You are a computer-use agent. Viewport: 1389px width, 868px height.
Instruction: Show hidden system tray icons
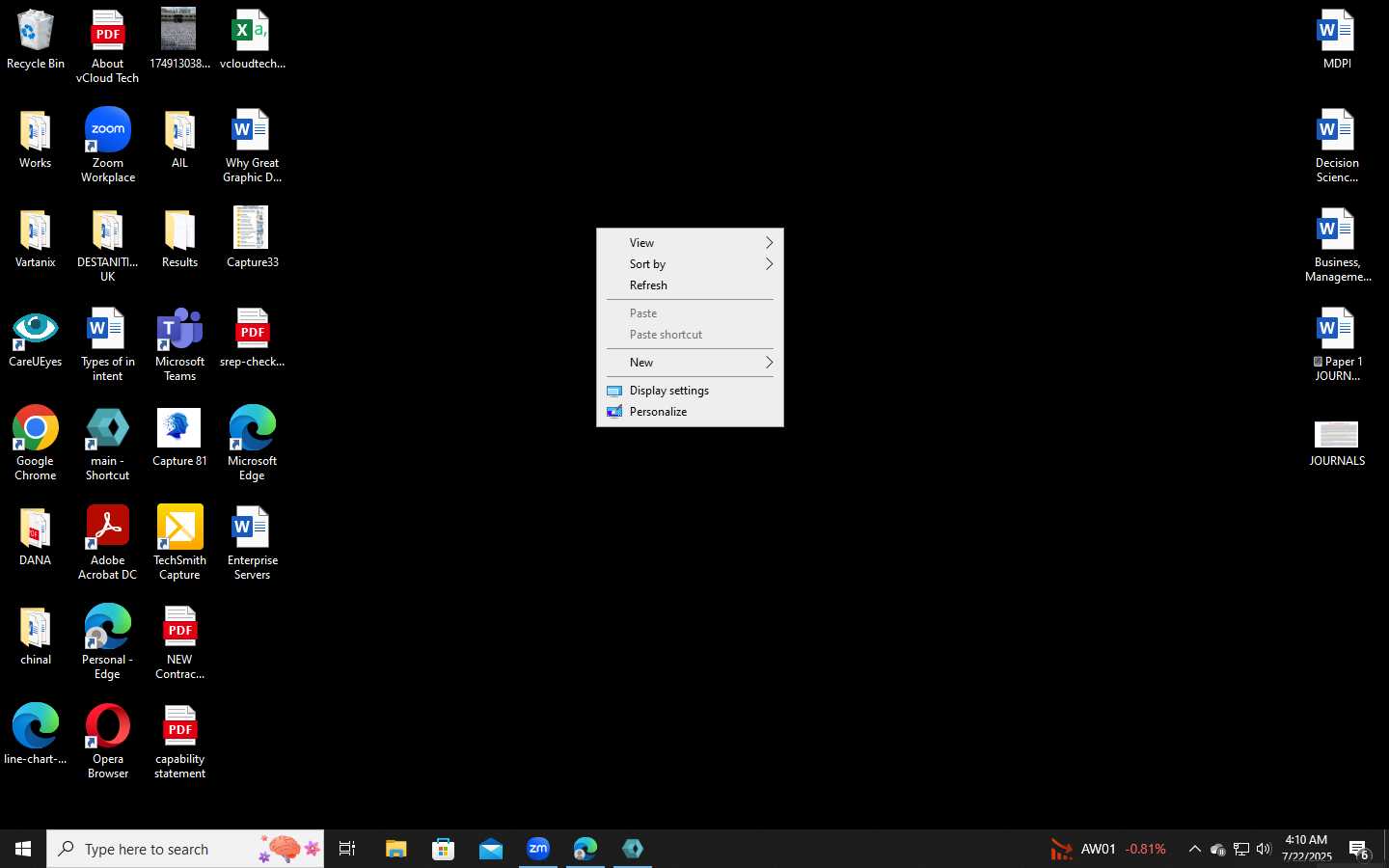click(1194, 850)
